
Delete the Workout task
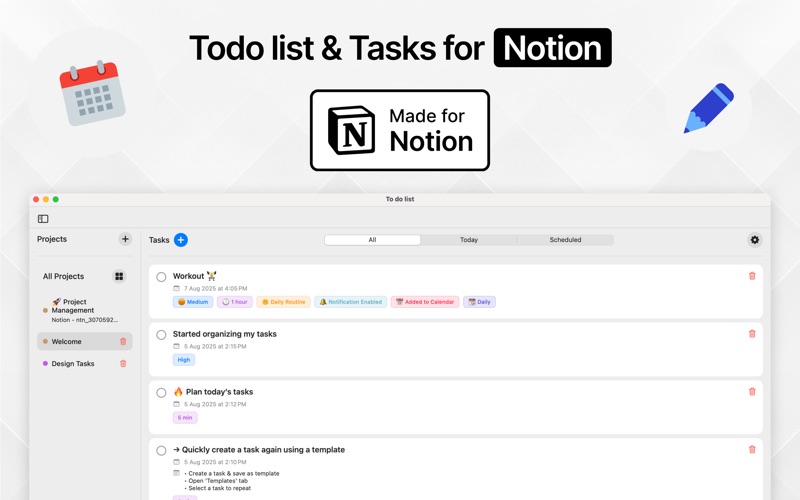[752, 276]
